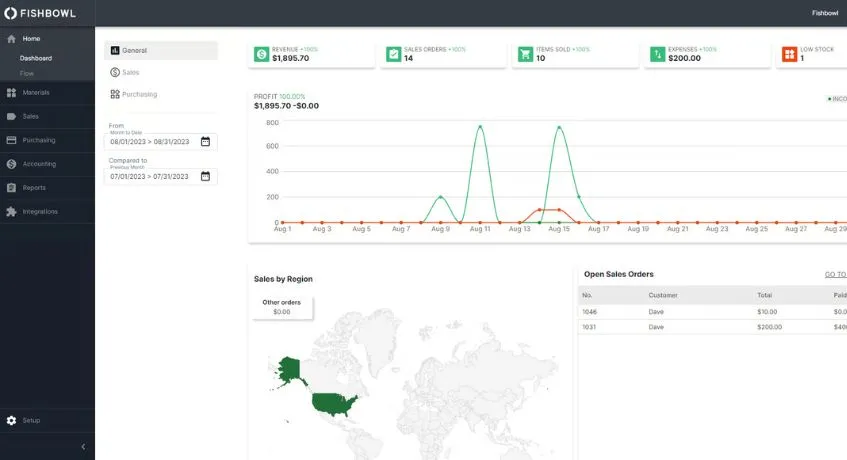Open sales order 1046 row
The width and height of the screenshot is (847, 460).
(712, 312)
